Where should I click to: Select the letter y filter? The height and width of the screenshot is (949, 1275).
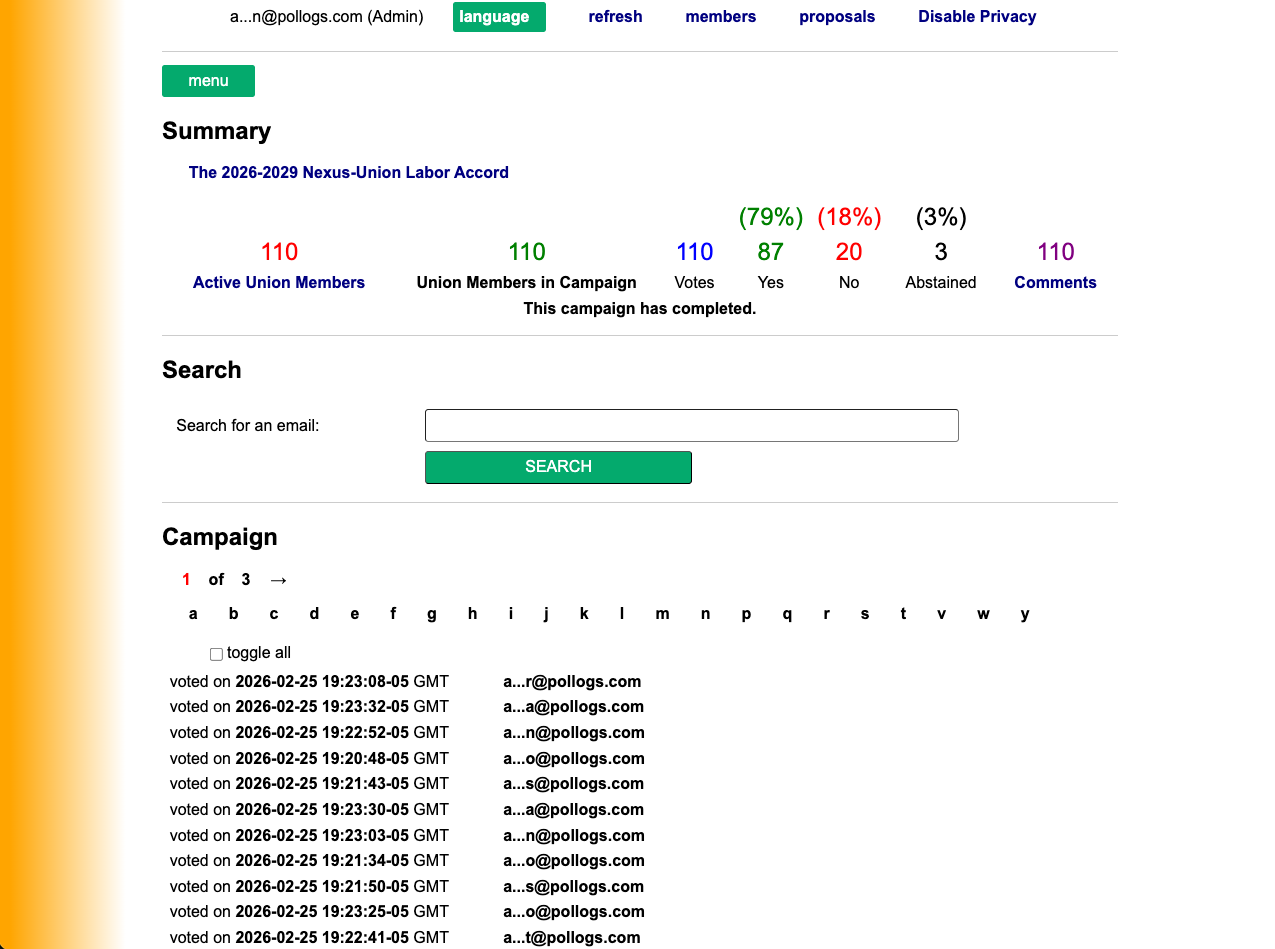[x=1024, y=613]
